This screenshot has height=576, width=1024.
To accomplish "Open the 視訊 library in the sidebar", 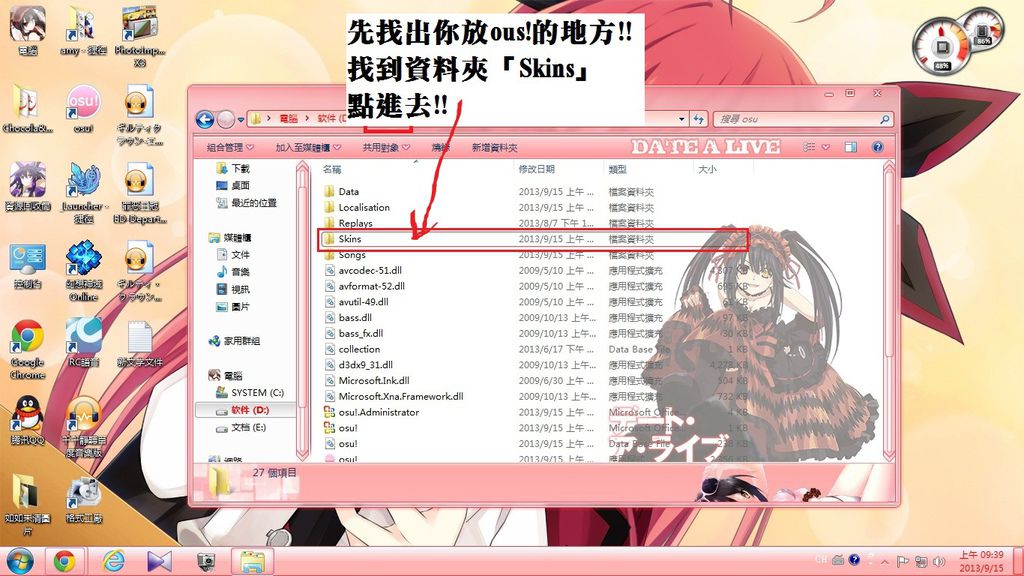I will 233,289.
